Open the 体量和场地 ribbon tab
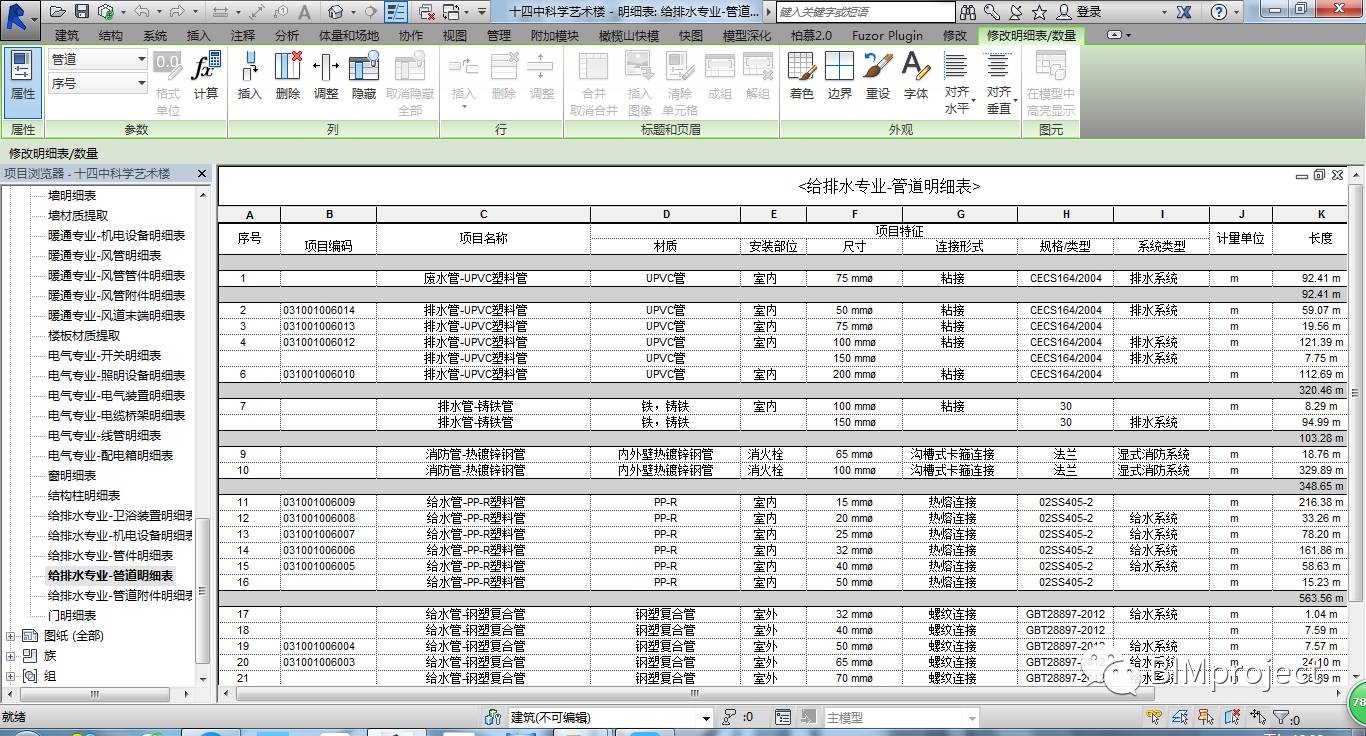 [348, 35]
